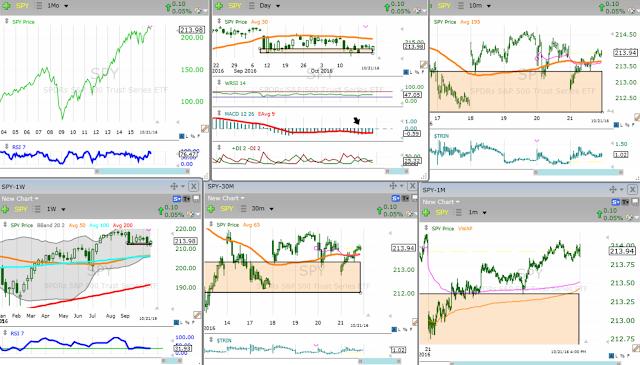Click save icon on SPY-1M panel
The image size is (640, 365).
[635, 202]
